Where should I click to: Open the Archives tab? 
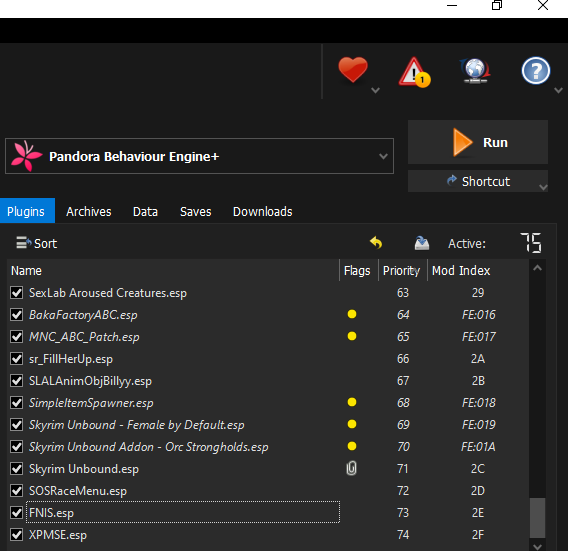tap(89, 211)
